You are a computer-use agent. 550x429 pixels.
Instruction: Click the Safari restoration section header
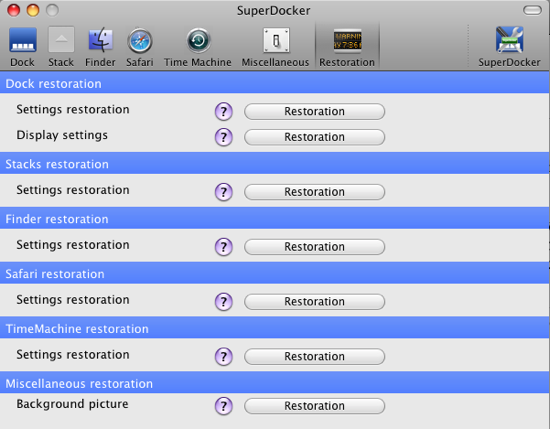(274, 274)
